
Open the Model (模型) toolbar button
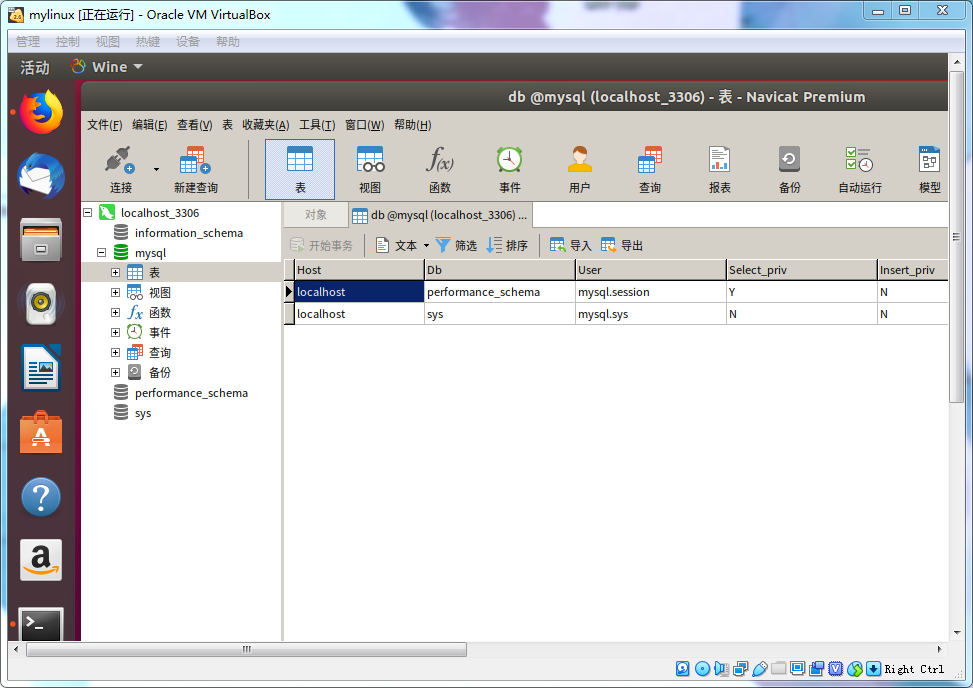(x=930, y=169)
